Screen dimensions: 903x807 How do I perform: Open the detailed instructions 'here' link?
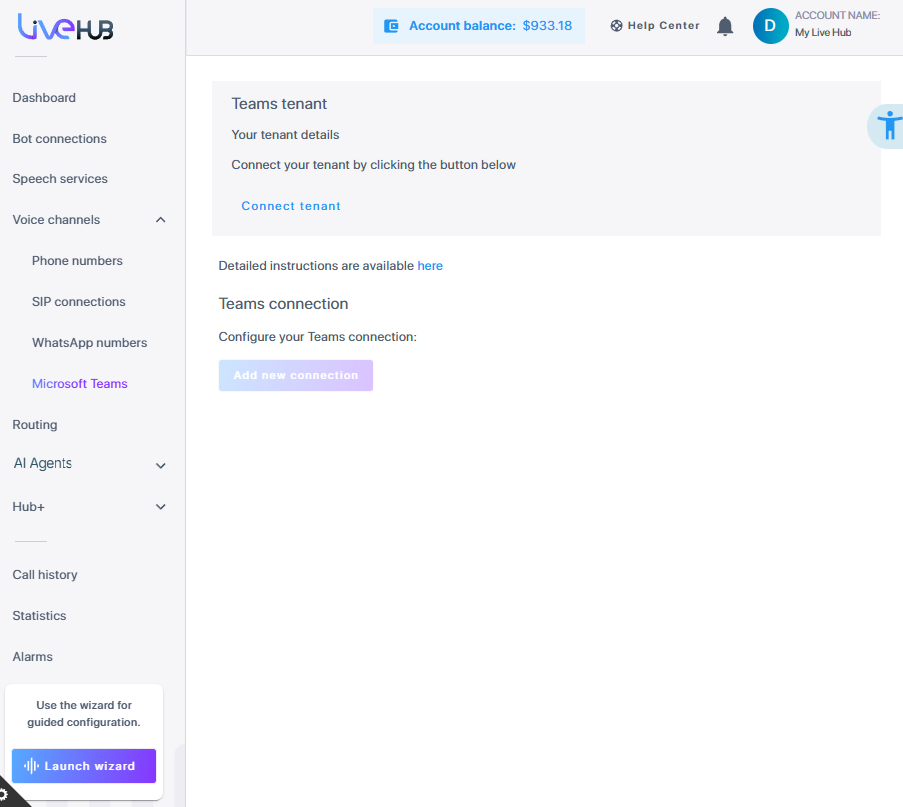point(430,266)
